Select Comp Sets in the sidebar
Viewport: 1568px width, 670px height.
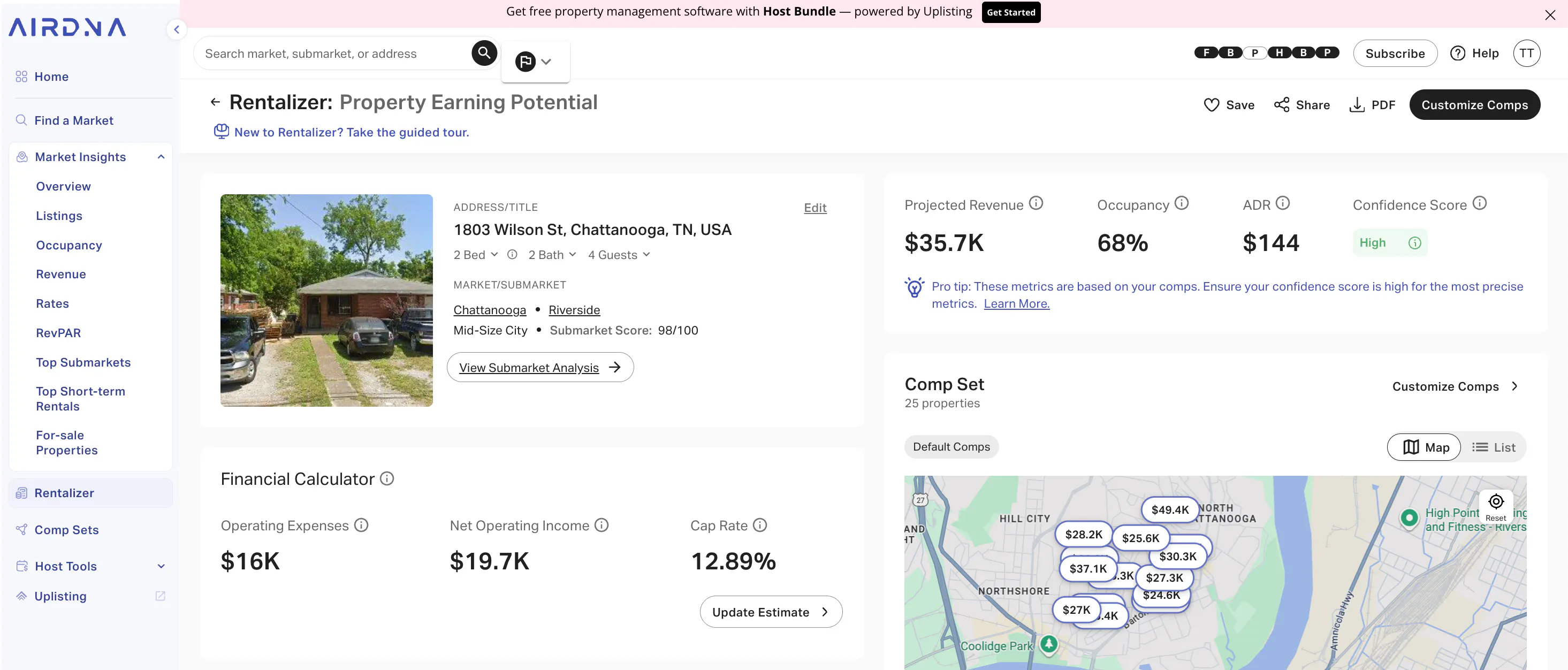pos(66,530)
